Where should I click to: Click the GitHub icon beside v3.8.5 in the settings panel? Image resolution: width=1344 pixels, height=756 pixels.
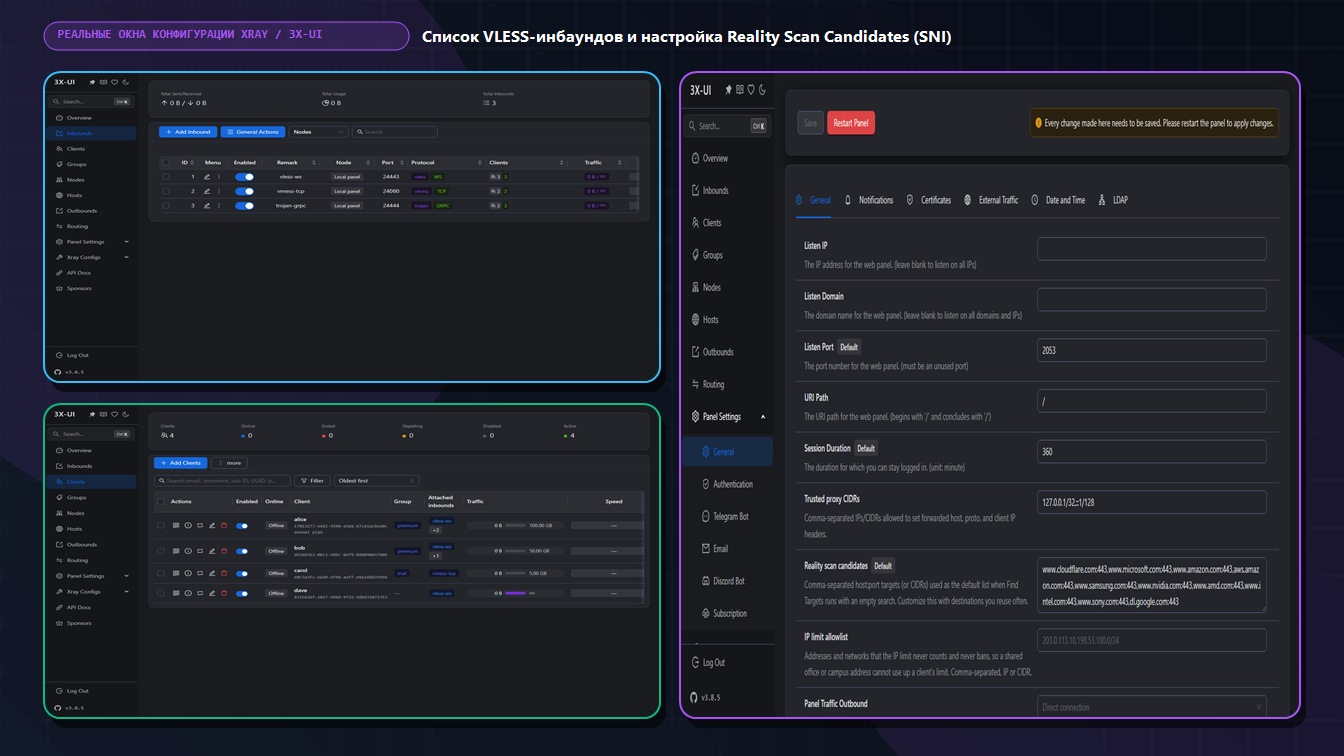[694, 697]
